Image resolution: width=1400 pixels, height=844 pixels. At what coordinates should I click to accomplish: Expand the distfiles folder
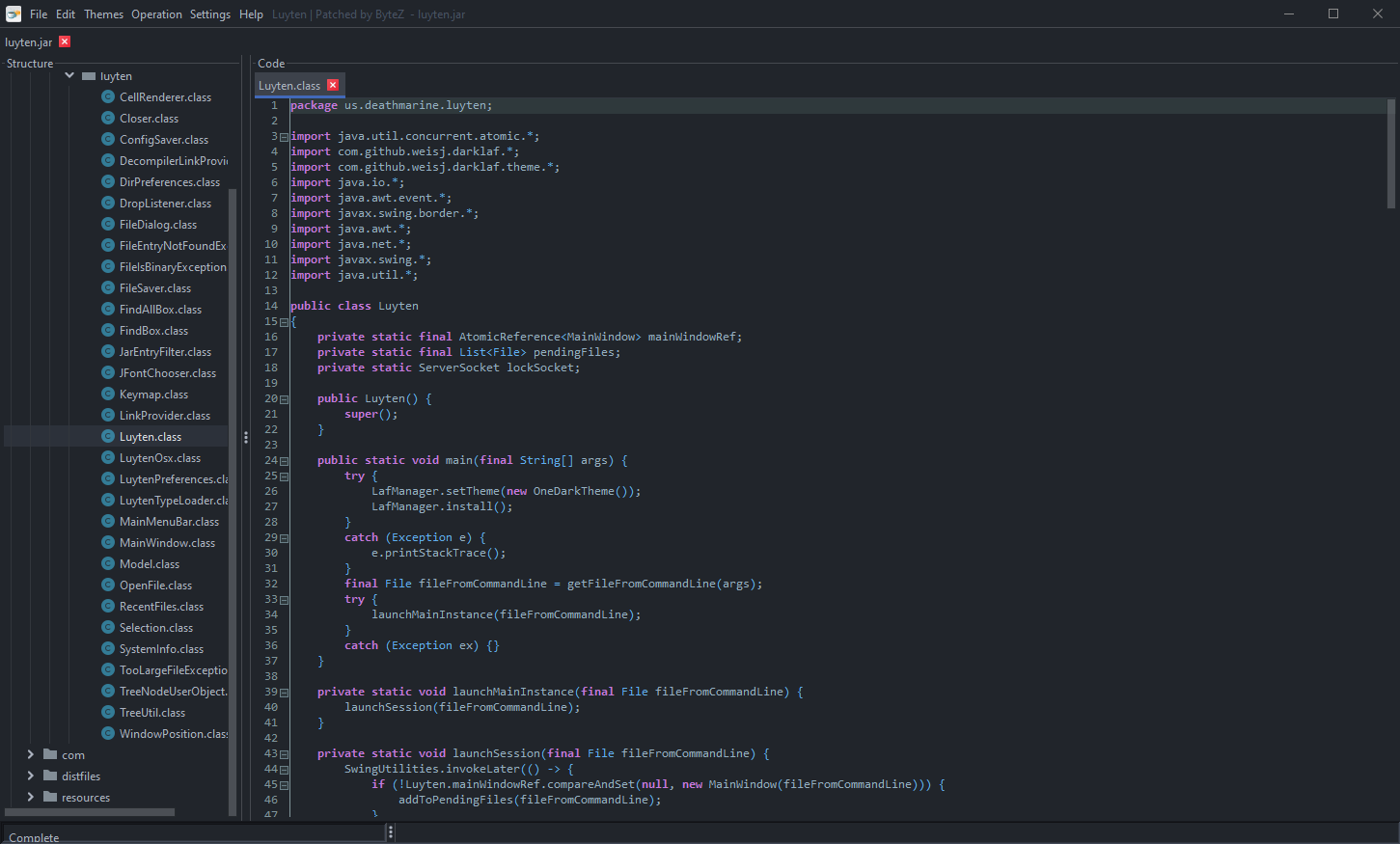point(31,776)
